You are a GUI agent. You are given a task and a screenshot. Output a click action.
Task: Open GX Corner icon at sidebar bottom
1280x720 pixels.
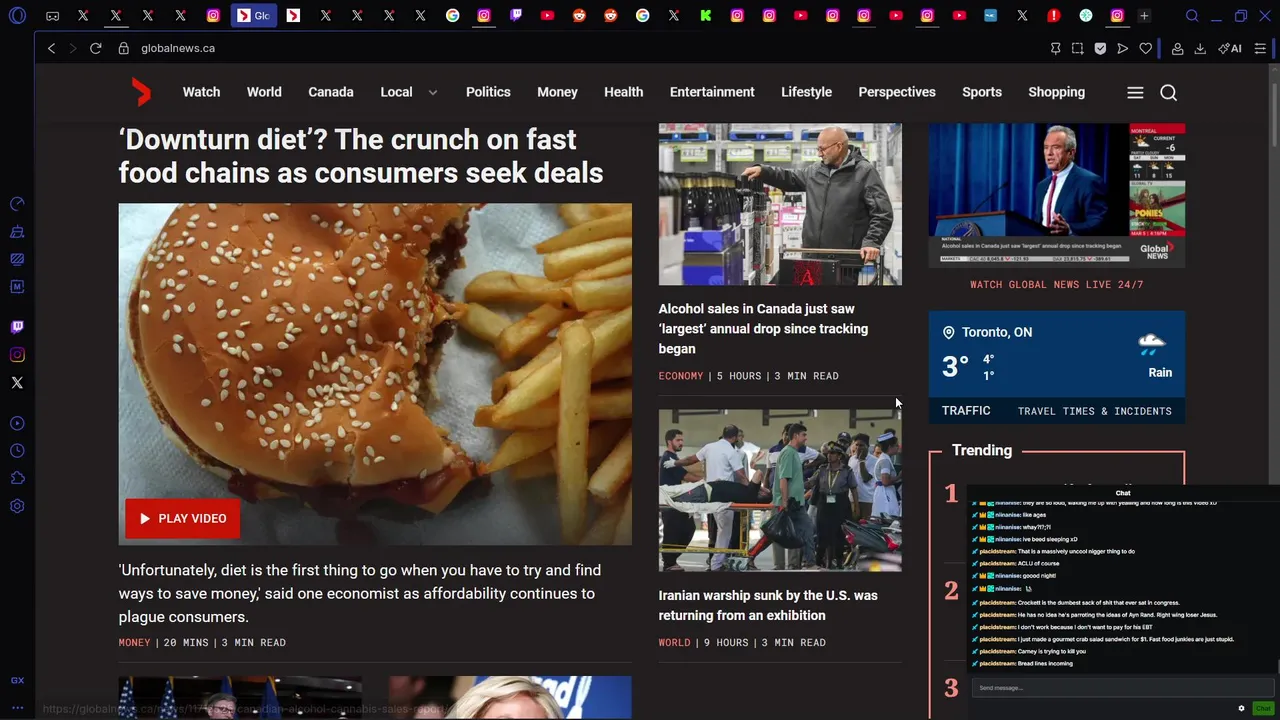(17, 680)
